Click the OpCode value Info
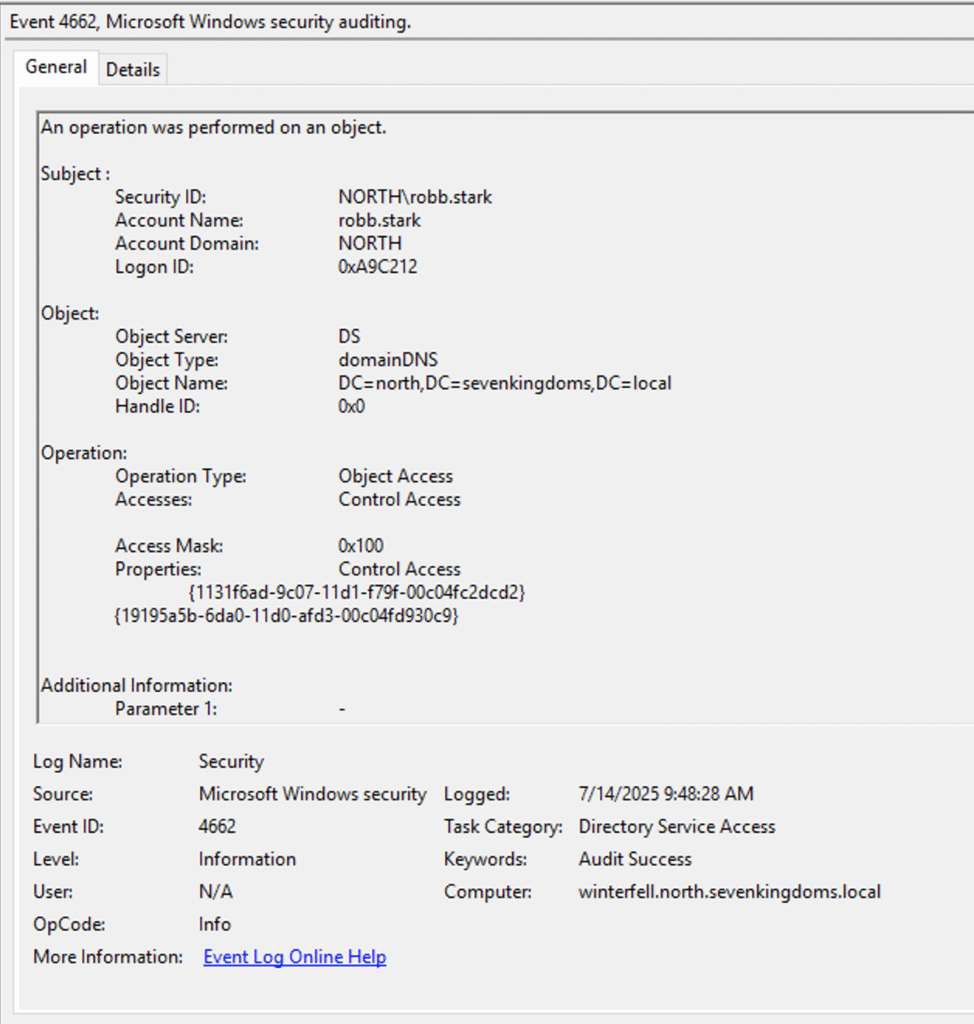The height and width of the screenshot is (1024, 974). (215, 924)
